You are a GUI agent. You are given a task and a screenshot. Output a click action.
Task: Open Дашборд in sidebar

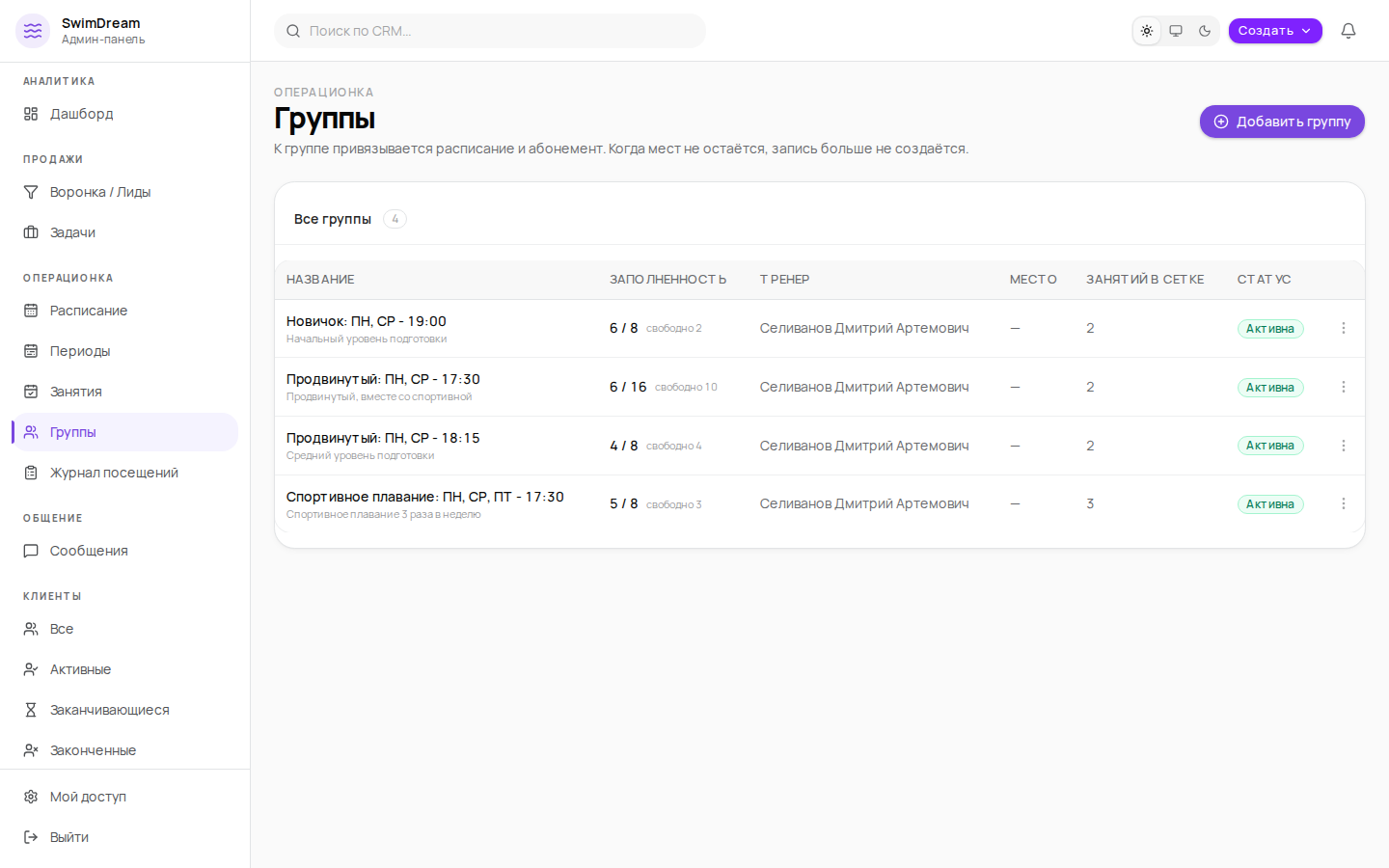(x=124, y=114)
